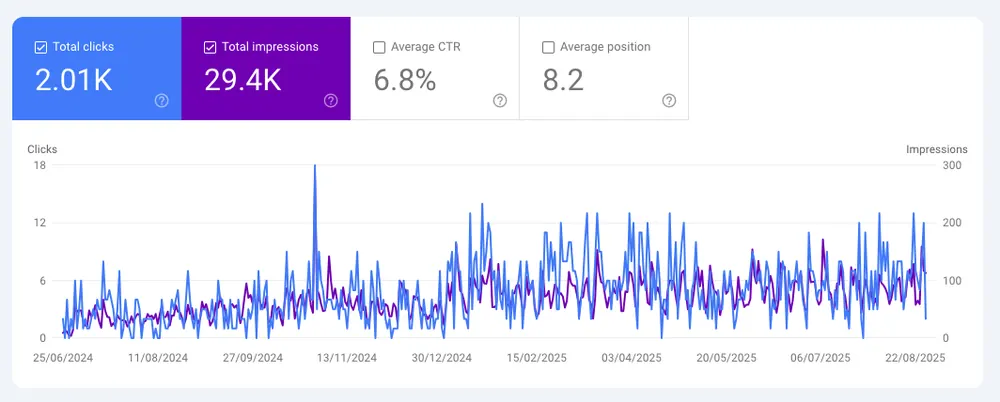Click the 06/07/2025 date label

click(x=820, y=358)
